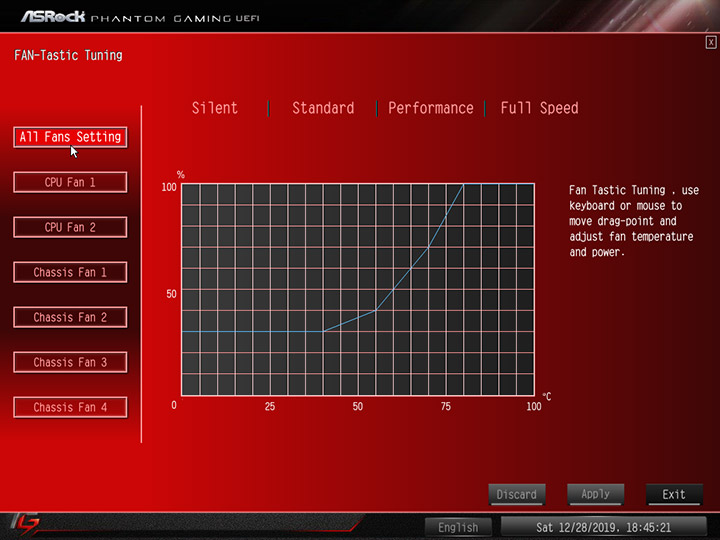
Task: Choose the Full Speed preset
Action: pyautogui.click(x=539, y=108)
